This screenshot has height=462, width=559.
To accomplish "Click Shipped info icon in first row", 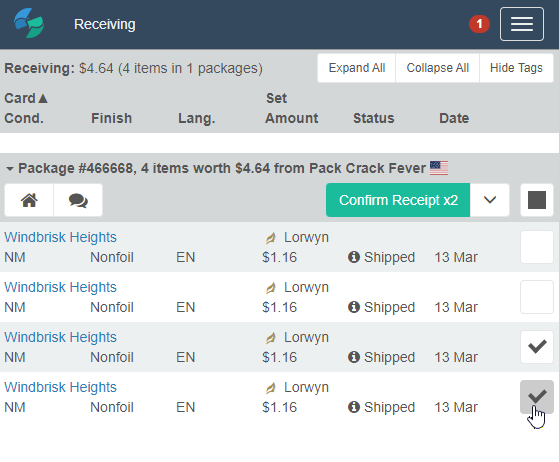I will (354, 257).
